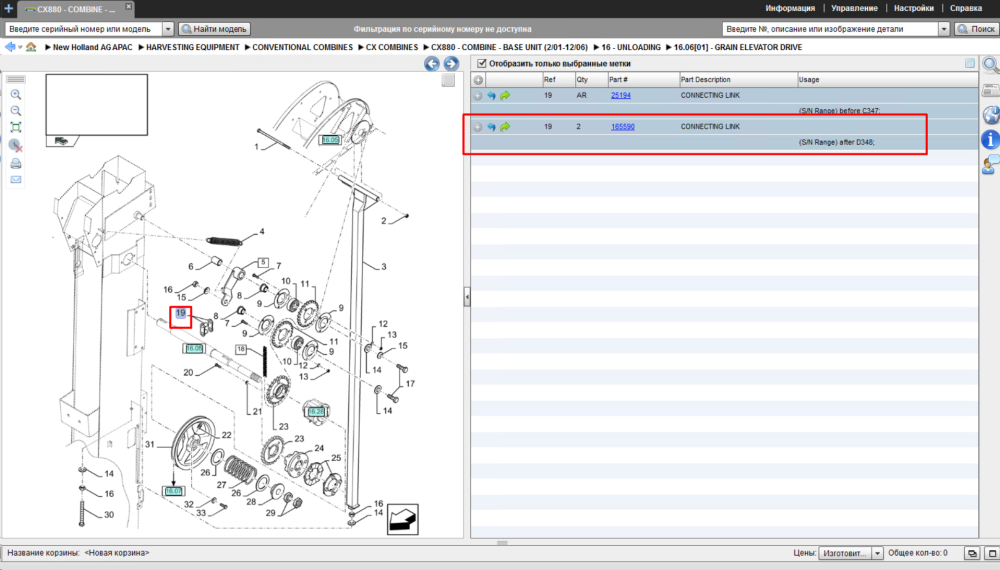Open part number 165590 link
The image size is (1000, 570).
(622, 127)
